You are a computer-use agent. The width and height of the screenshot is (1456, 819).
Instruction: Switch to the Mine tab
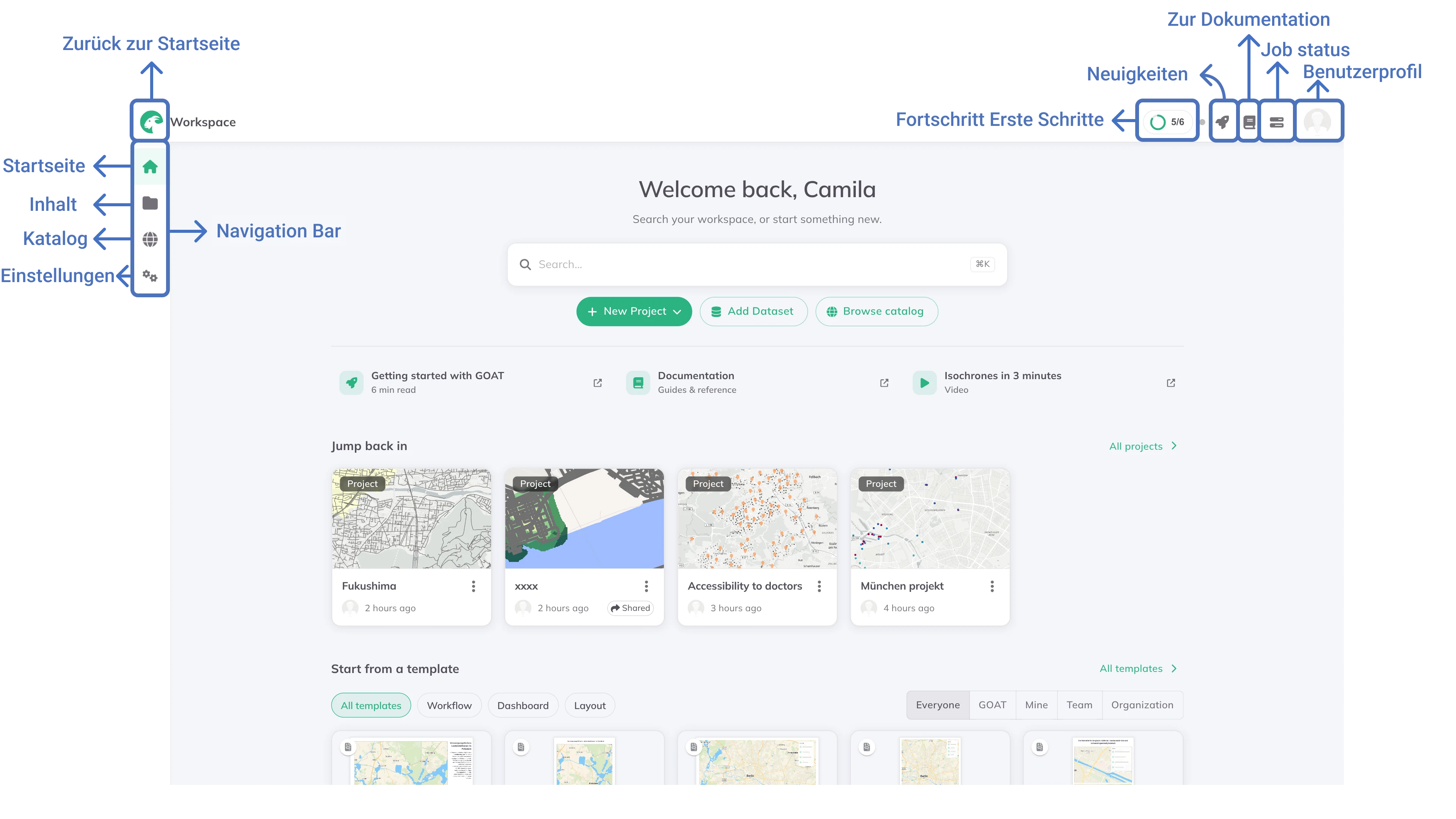click(1036, 705)
